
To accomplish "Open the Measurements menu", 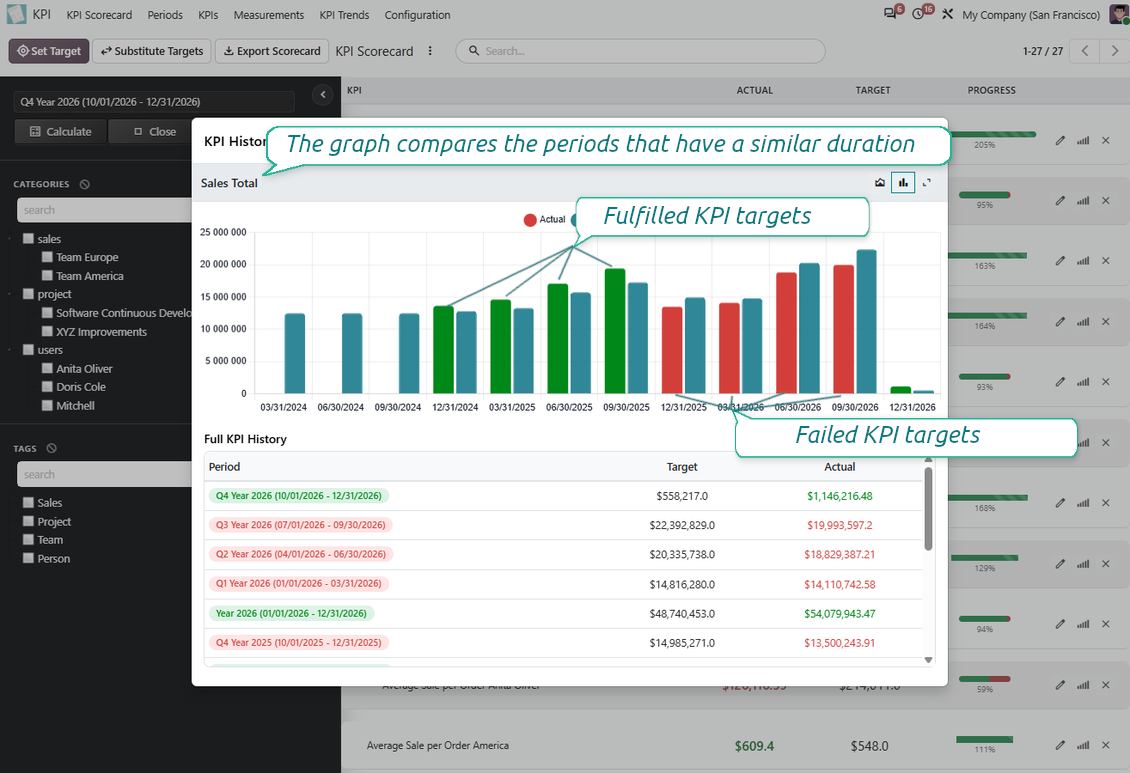I will pyautogui.click(x=269, y=14).
